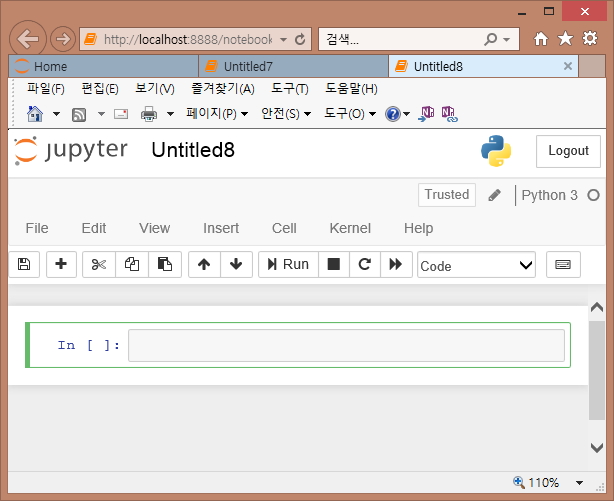The image size is (614, 501).
Task: Click the blue help question mark icon
Action: (x=393, y=114)
